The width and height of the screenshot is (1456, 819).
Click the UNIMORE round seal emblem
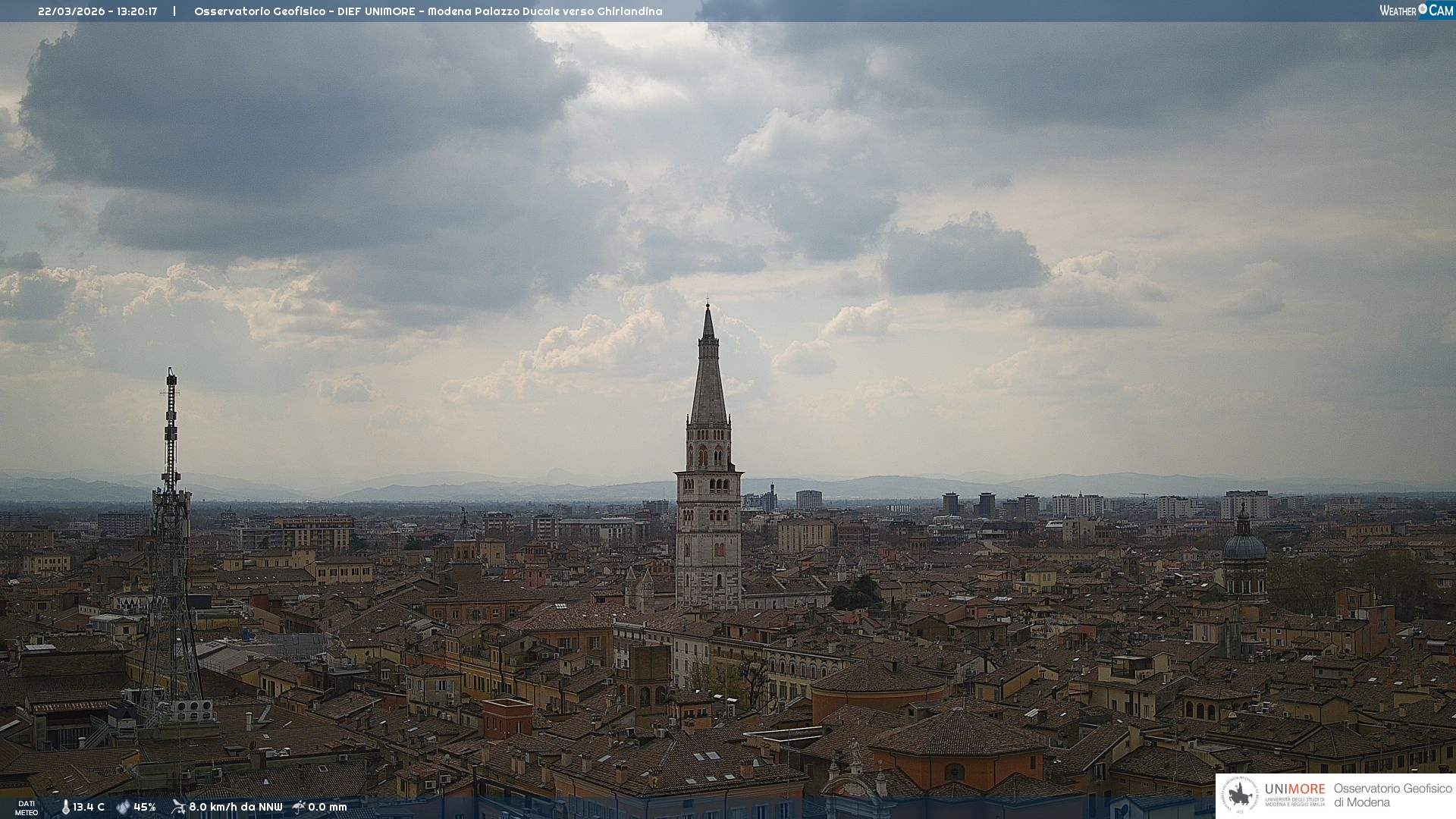coord(1241,795)
